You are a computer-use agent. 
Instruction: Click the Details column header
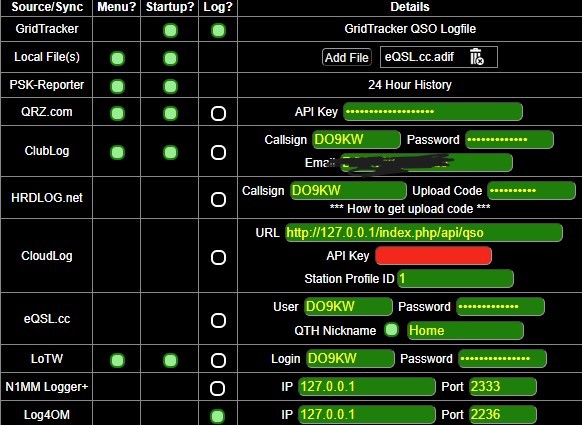[x=410, y=7]
